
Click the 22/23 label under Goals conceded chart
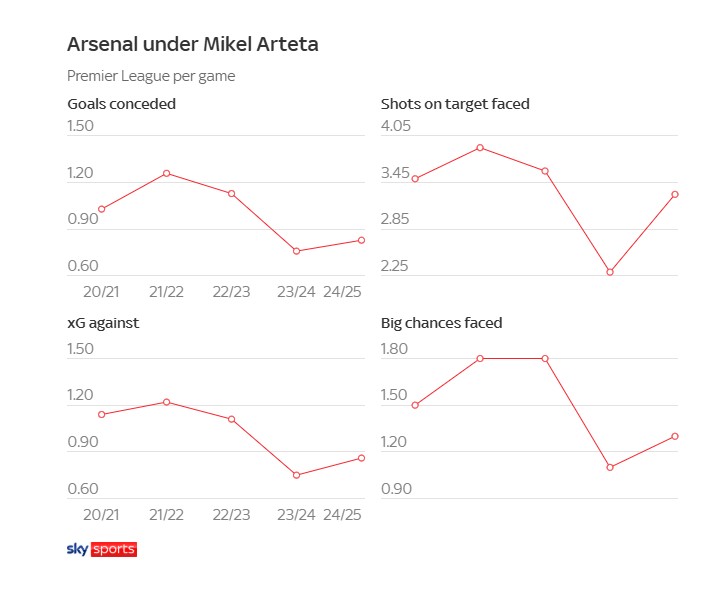tap(231, 292)
